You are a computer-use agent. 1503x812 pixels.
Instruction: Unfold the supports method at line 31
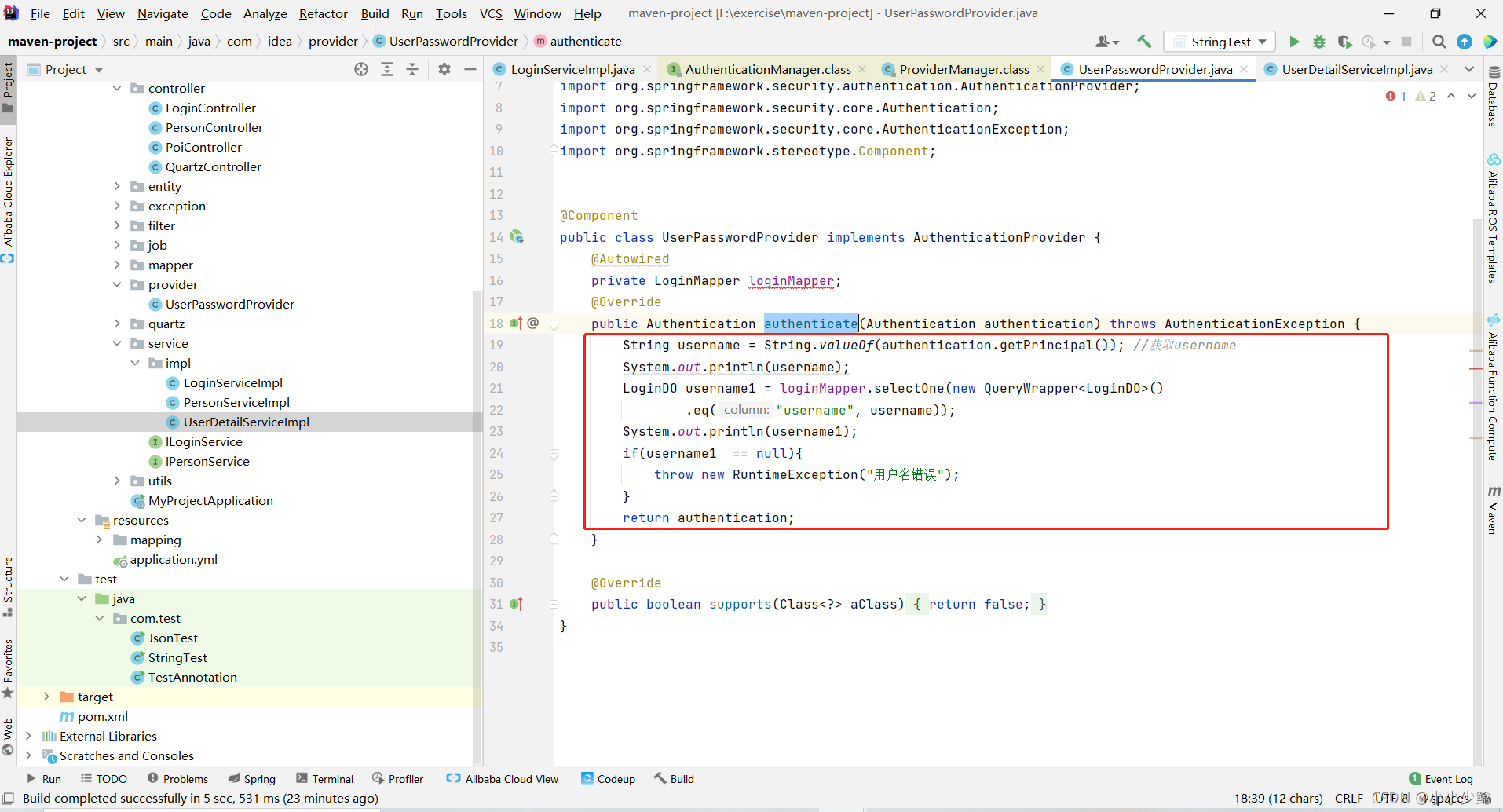[x=554, y=604]
